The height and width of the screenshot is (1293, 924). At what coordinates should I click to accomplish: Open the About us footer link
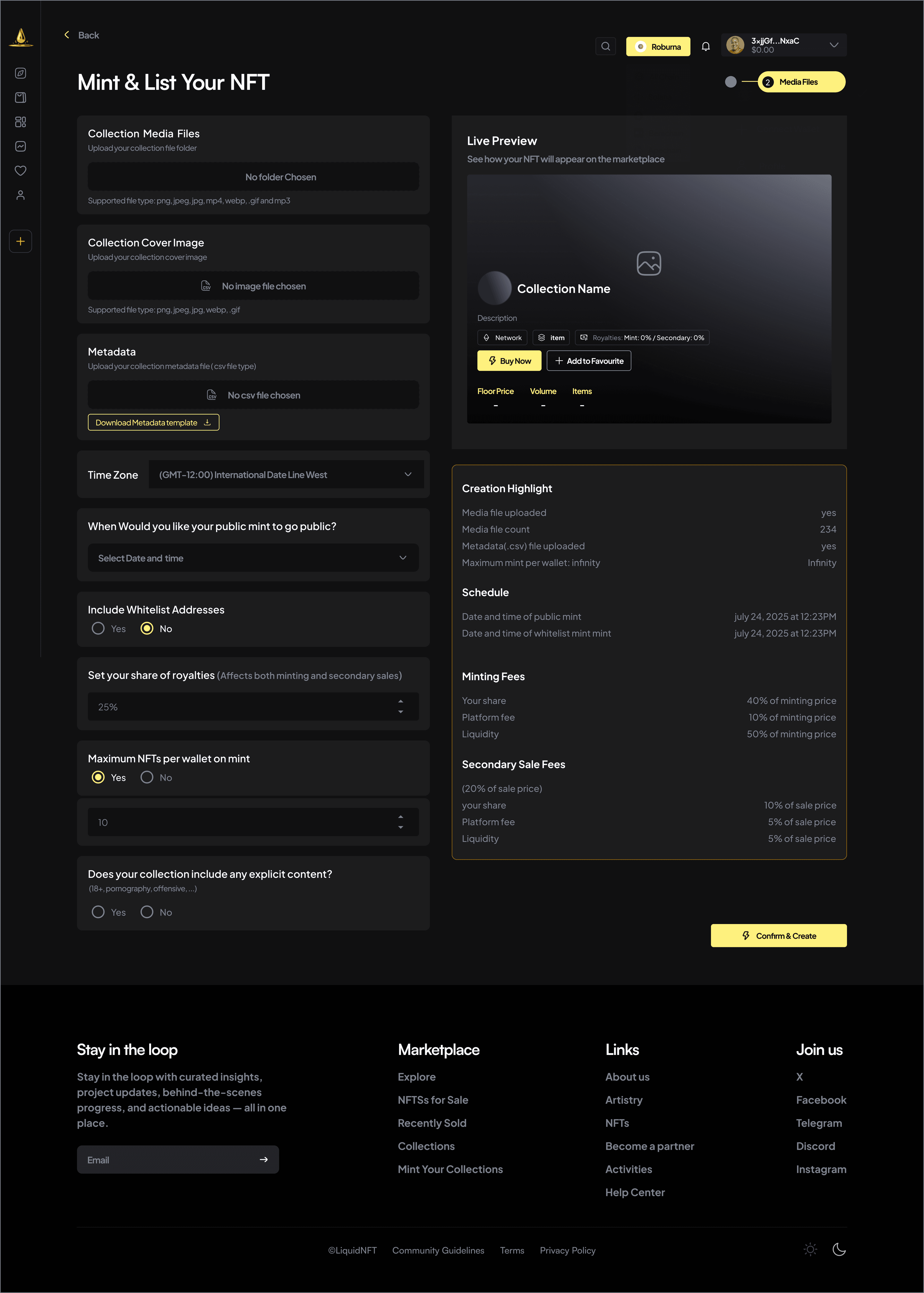(628, 1077)
